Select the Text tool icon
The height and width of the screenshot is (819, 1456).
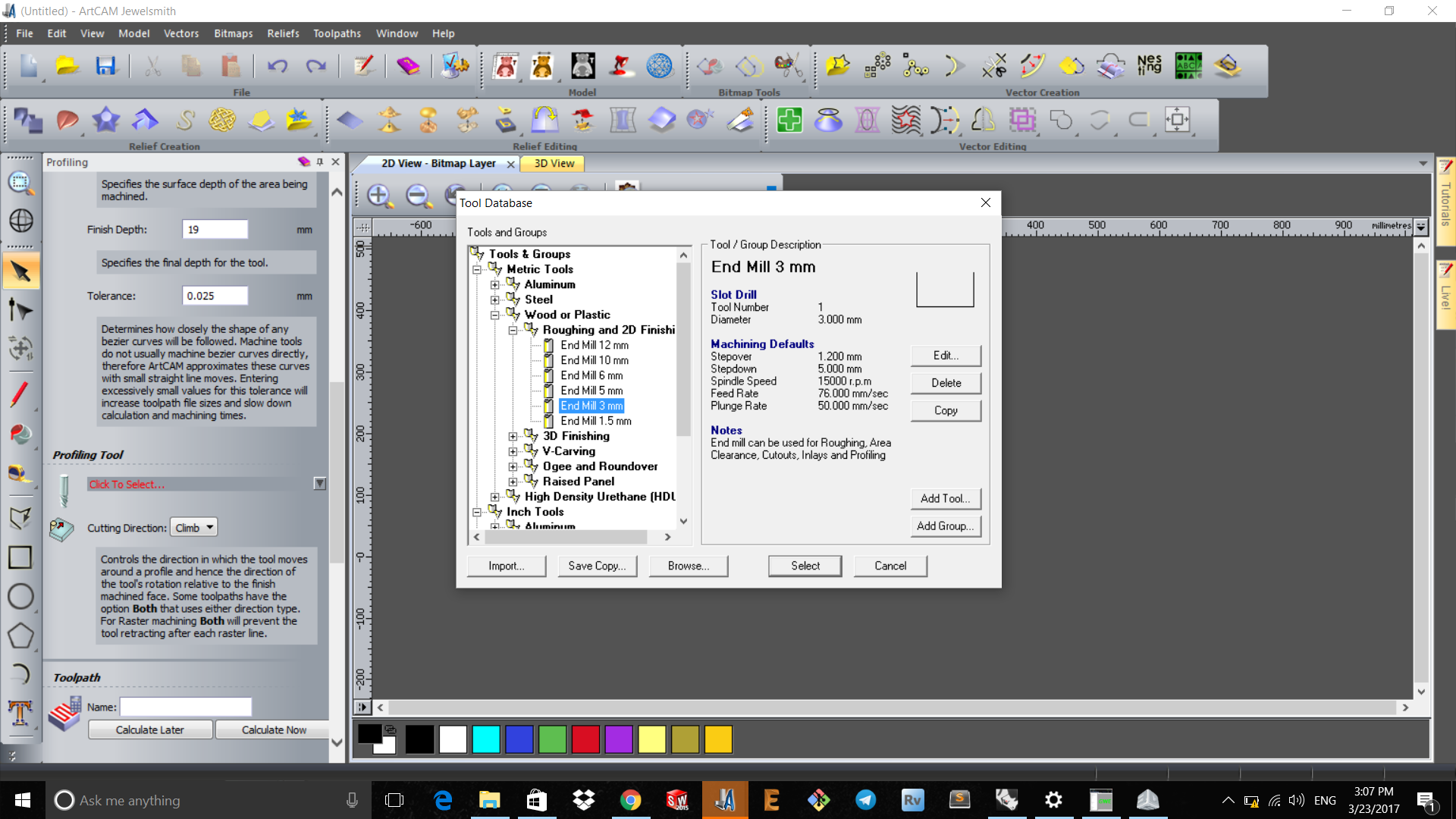(20, 713)
